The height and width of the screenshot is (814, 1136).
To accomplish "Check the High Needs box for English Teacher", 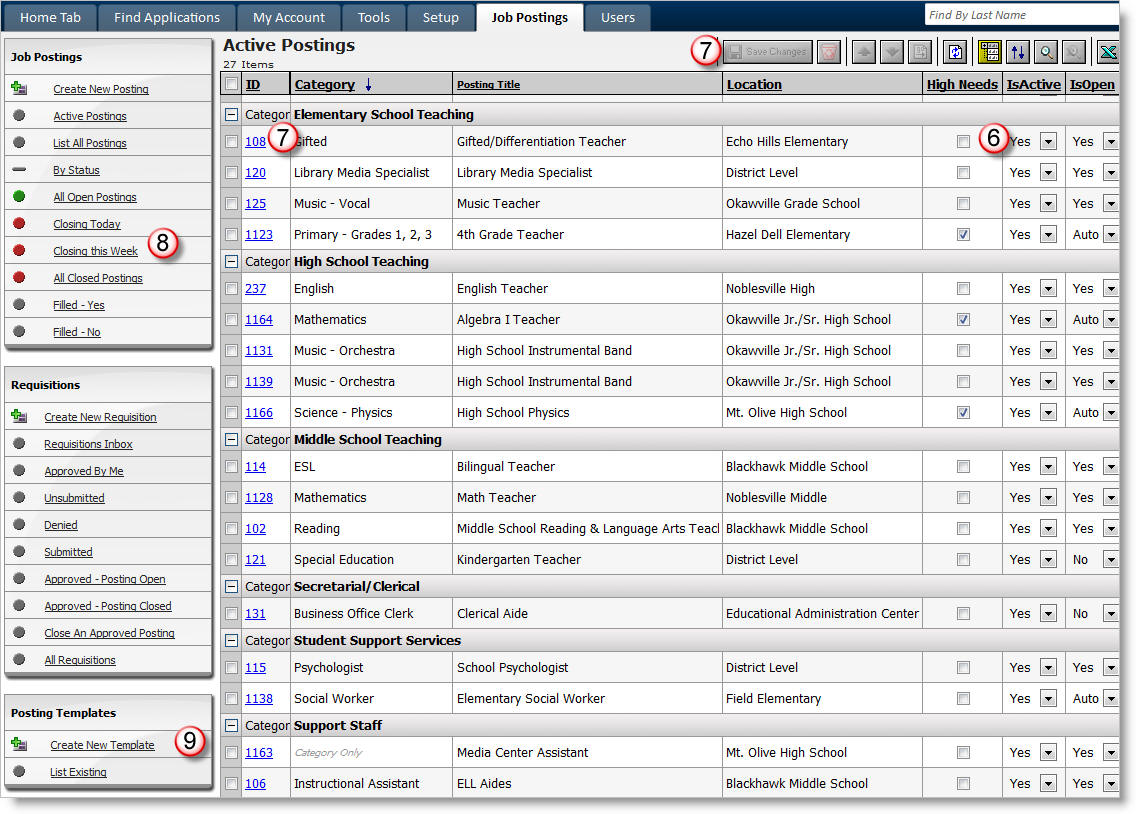I will (963, 288).
